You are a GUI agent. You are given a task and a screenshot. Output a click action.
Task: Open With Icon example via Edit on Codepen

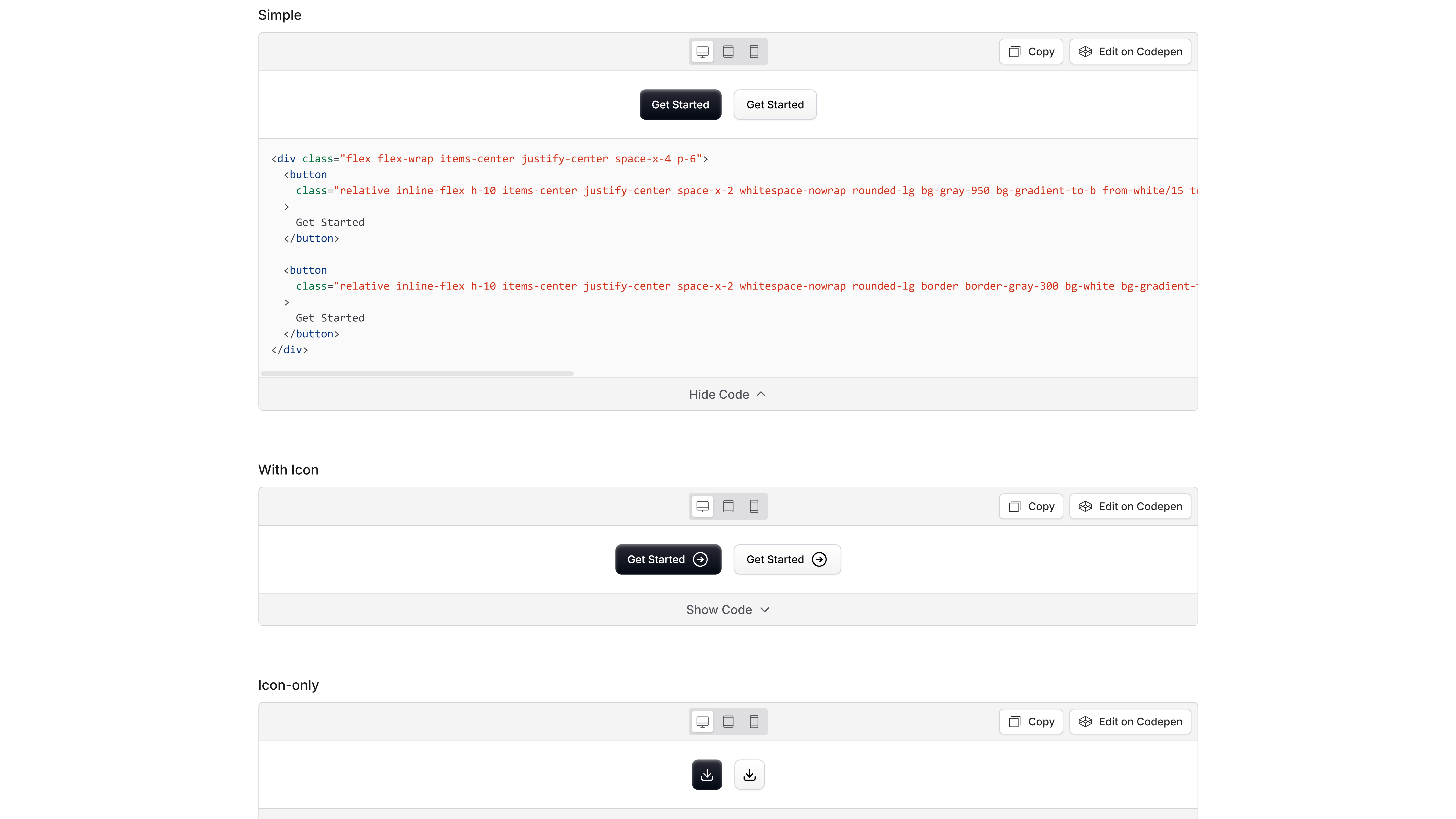click(x=1130, y=507)
